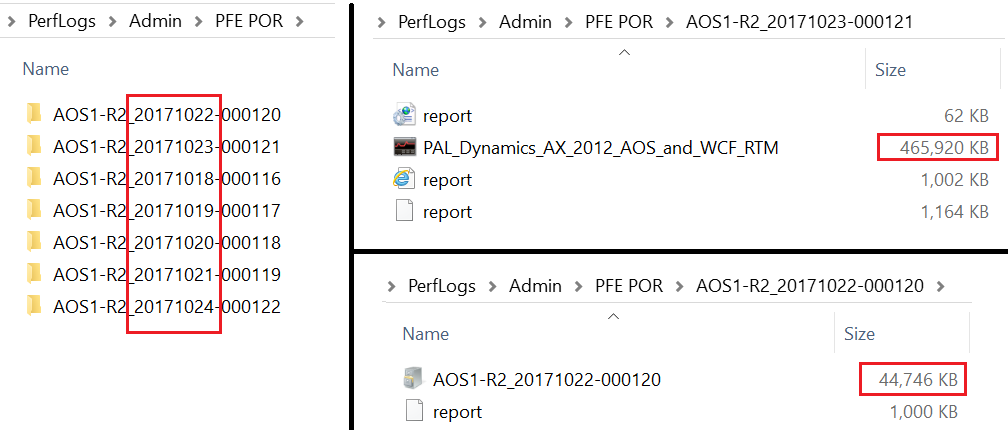The width and height of the screenshot is (1008, 430).
Task: Click the compressed AOS1-R2_20171022-000120 archive icon
Action: pyautogui.click(x=414, y=379)
